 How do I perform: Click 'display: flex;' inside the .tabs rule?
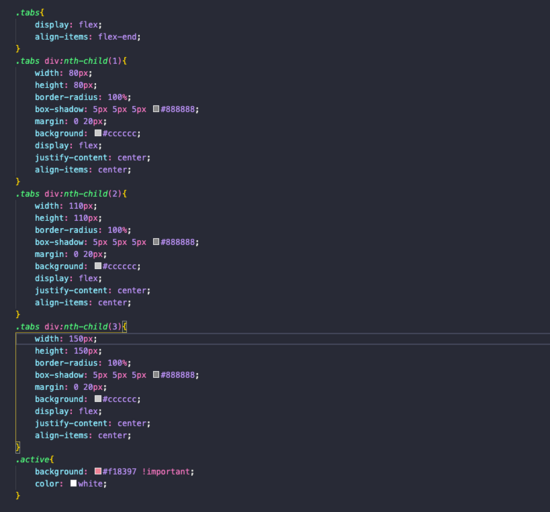point(68,25)
